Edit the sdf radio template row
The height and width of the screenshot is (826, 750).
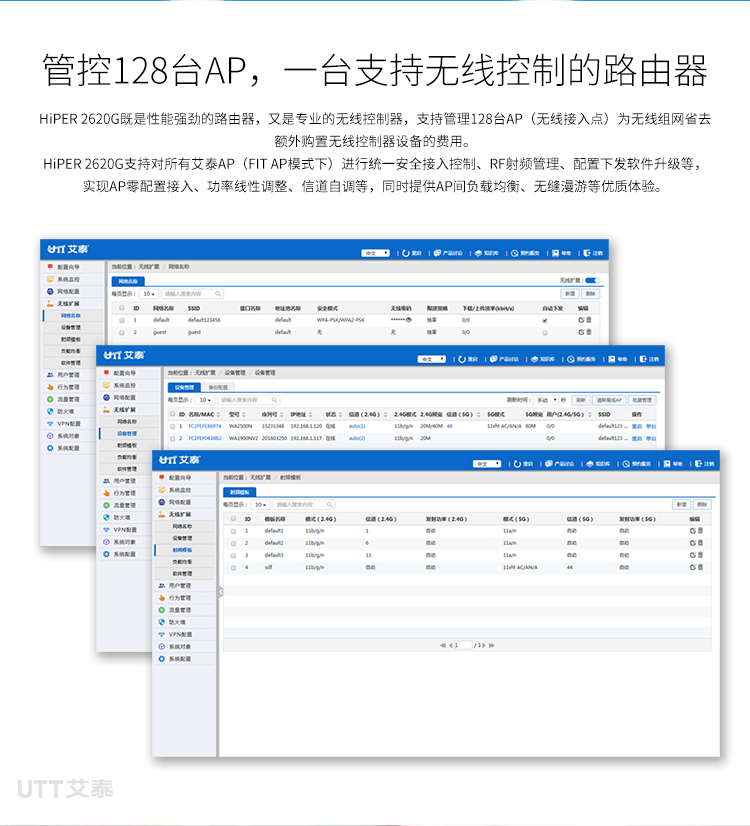(x=693, y=567)
